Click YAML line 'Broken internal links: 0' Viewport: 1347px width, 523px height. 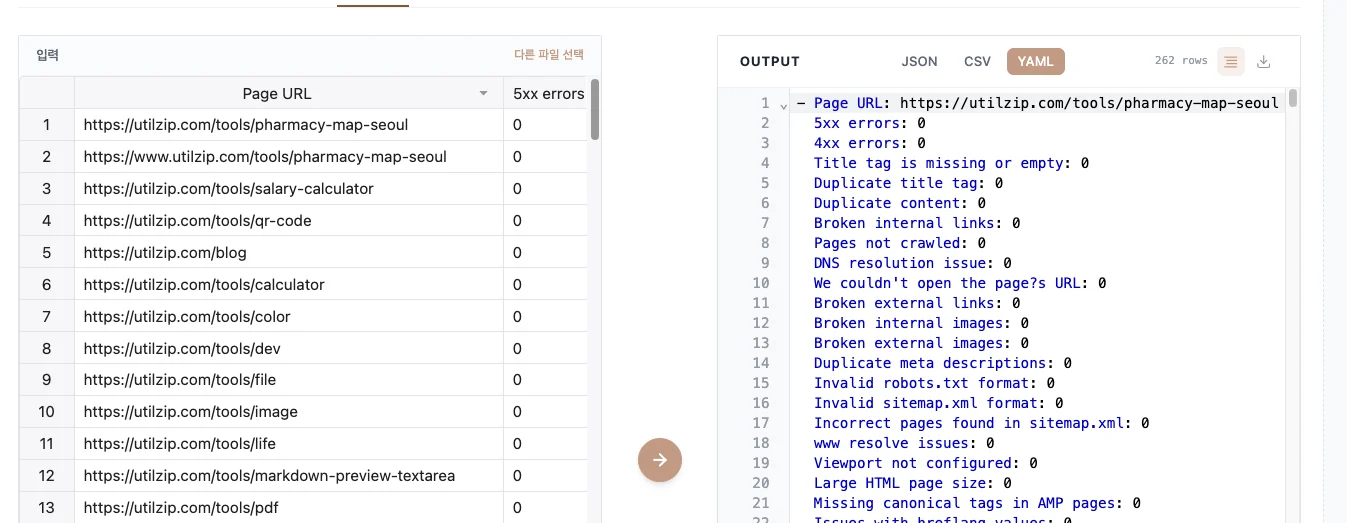(917, 223)
